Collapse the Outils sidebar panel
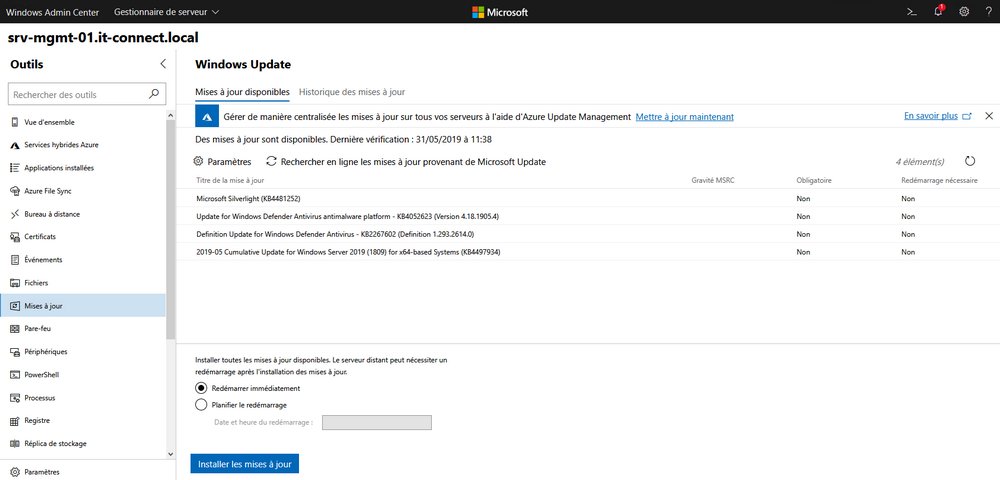This screenshot has height=480, width=1000. [x=163, y=64]
